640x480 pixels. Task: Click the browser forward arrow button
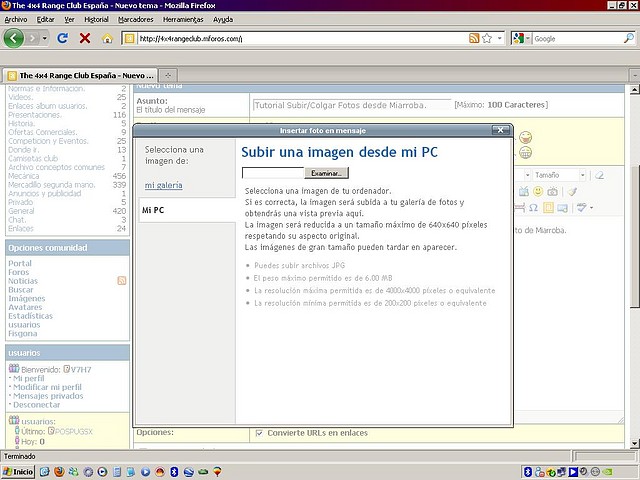coord(32,38)
